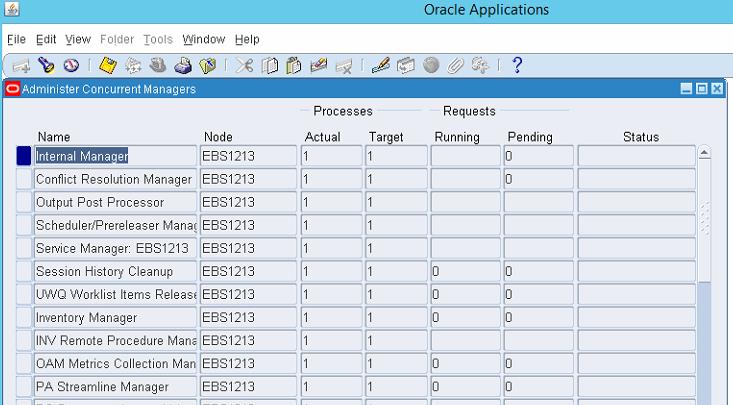
Task: Click Running requests field for OAM Metrics Collection
Action: [x=466, y=363]
